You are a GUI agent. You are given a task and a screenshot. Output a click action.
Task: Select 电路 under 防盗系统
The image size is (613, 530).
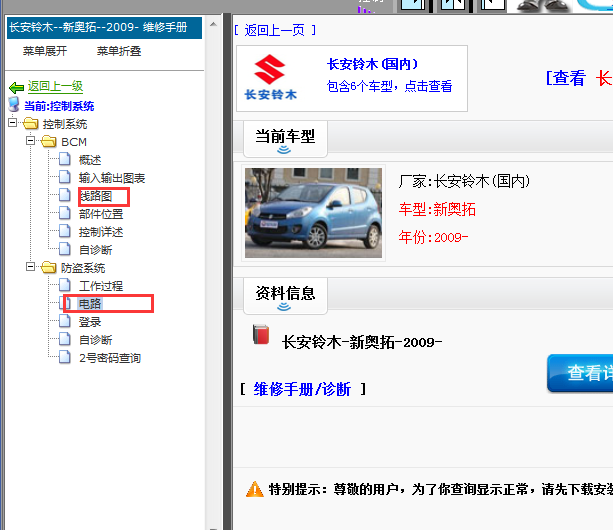[90, 304]
